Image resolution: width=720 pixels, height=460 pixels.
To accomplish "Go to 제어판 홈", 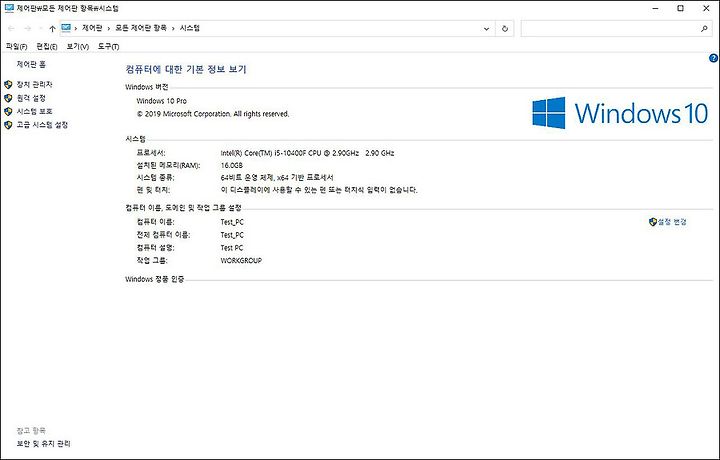I will (x=31, y=64).
